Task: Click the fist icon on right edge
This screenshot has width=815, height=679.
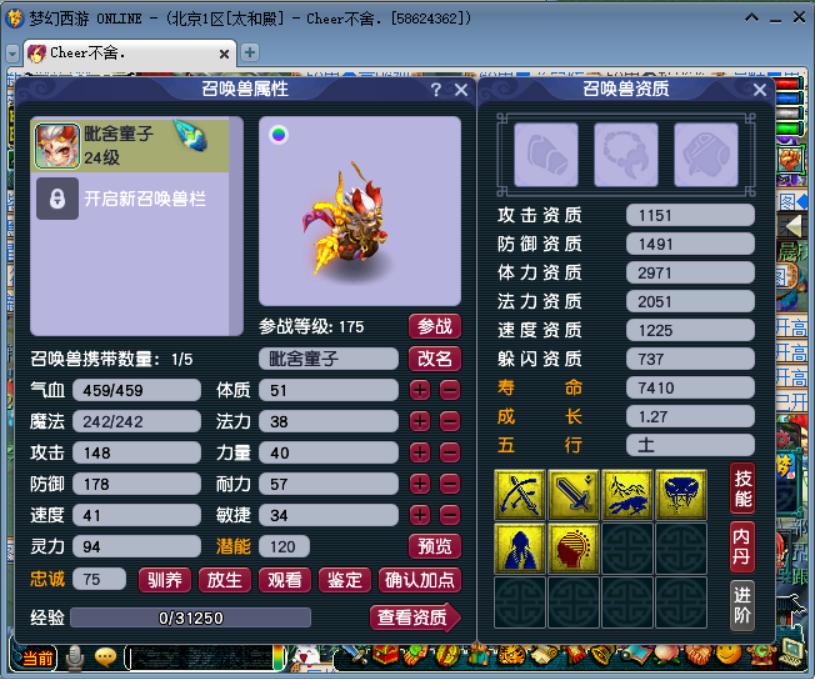Action: pos(790,160)
